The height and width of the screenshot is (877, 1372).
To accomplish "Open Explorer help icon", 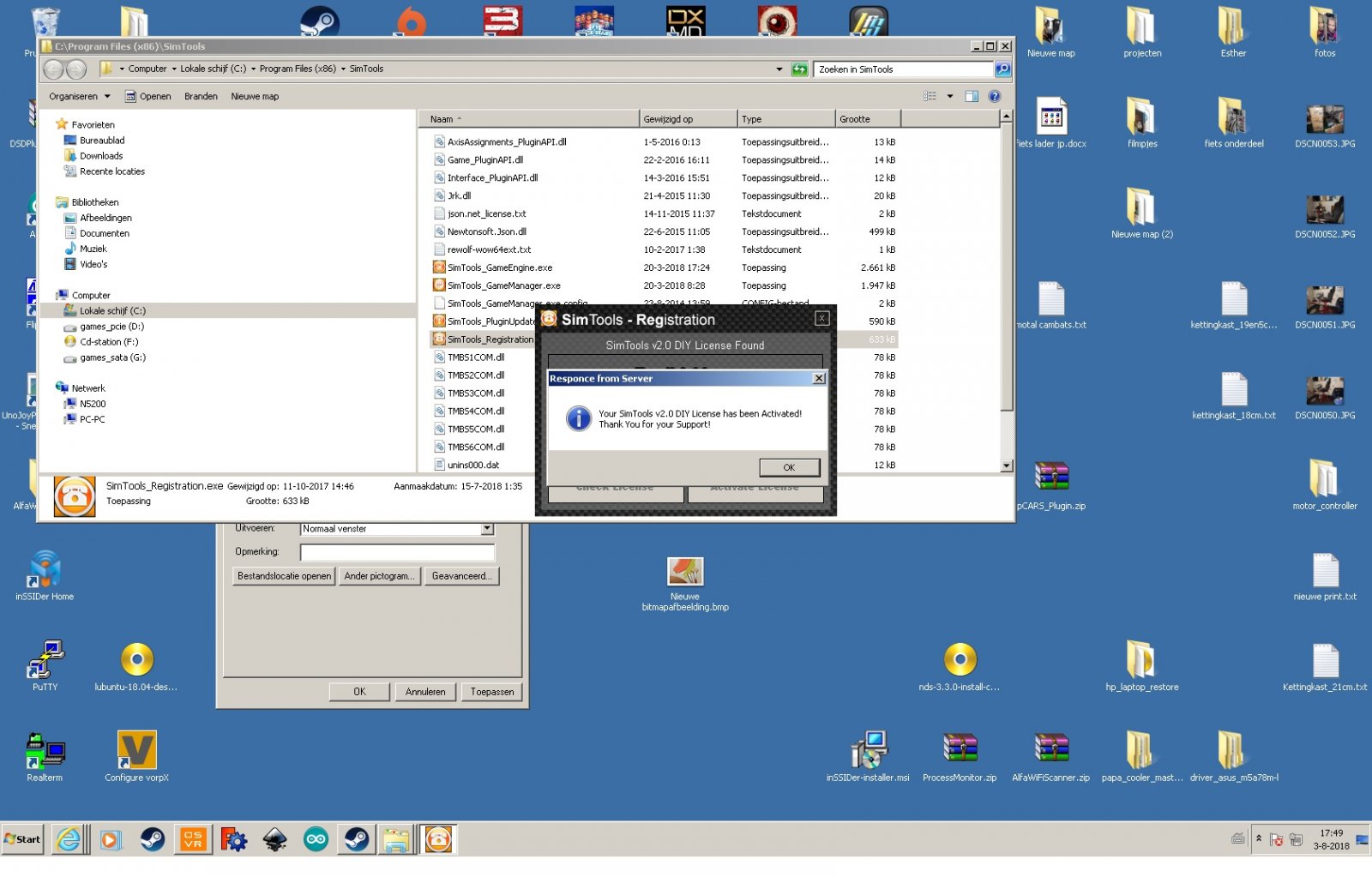I will click(995, 96).
